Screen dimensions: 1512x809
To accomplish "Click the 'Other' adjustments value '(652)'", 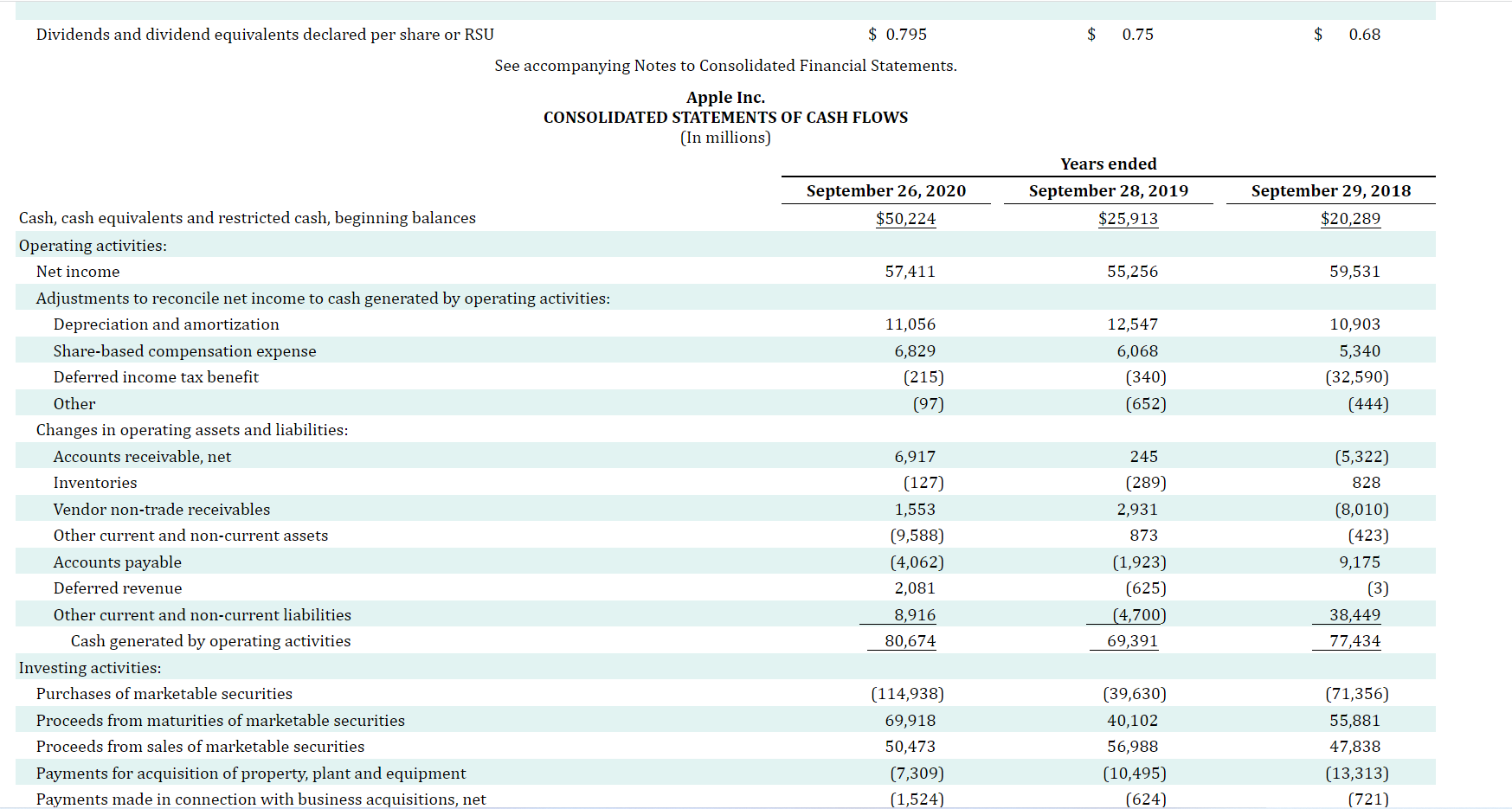I will point(1145,404).
